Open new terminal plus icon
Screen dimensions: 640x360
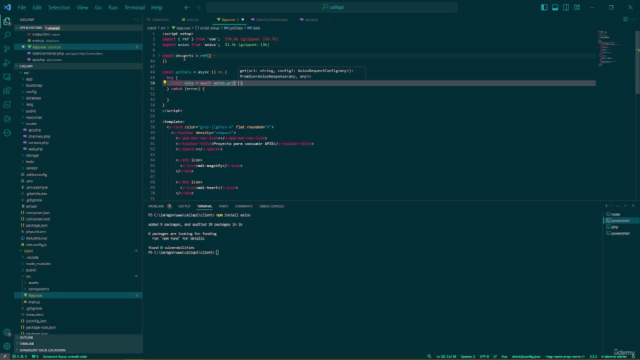[607, 206]
